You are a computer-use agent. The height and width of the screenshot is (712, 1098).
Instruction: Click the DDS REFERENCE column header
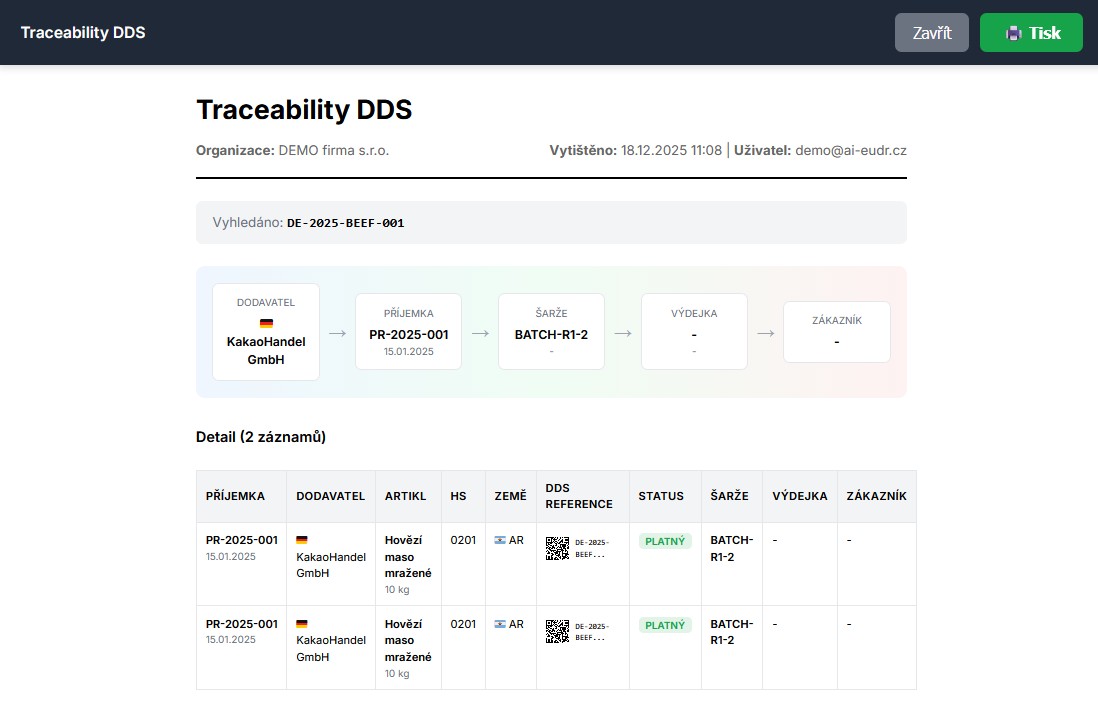point(579,496)
